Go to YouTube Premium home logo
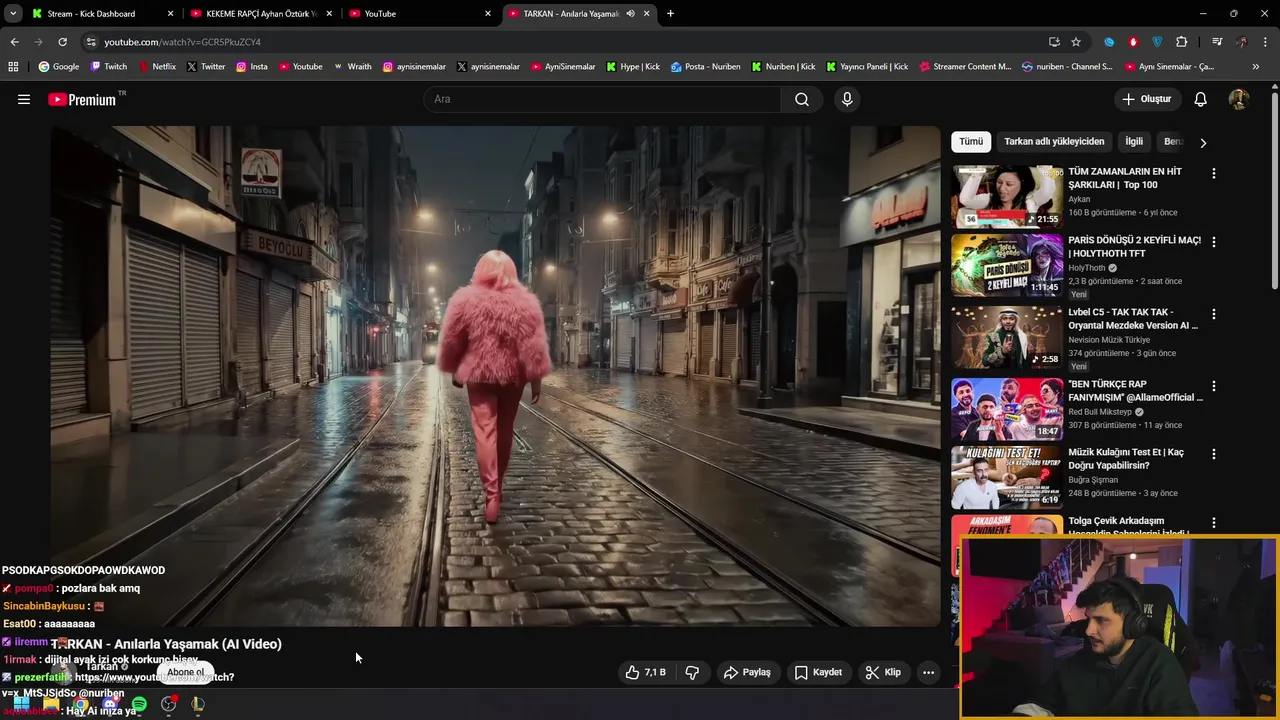This screenshot has height=720, width=1280. 82,99
